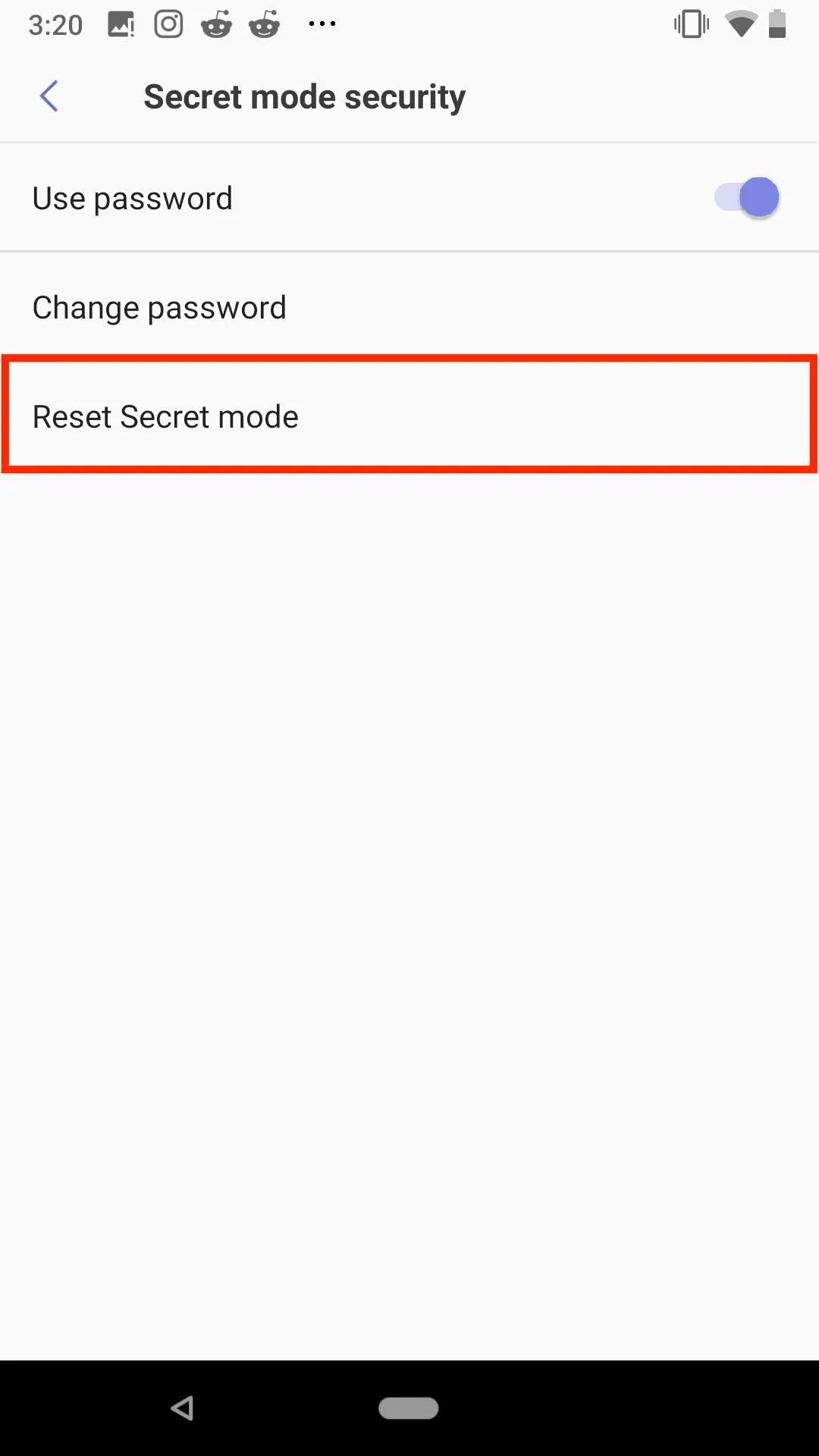Screen dimensions: 819x1456
Task: Tap the Instagram notification icon in status bar
Action: click(168, 24)
